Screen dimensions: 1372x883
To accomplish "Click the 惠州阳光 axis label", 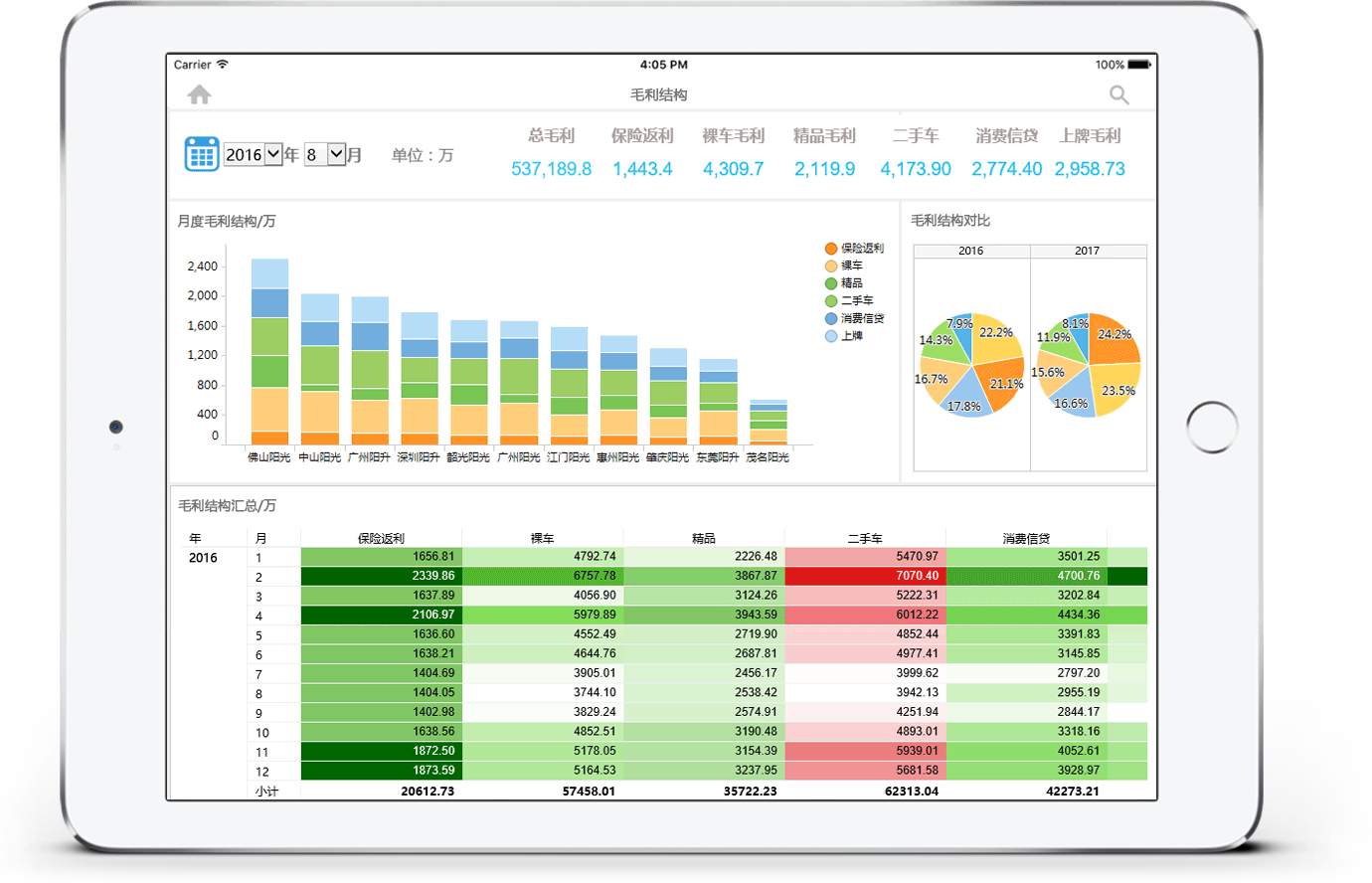I will pos(618,457).
